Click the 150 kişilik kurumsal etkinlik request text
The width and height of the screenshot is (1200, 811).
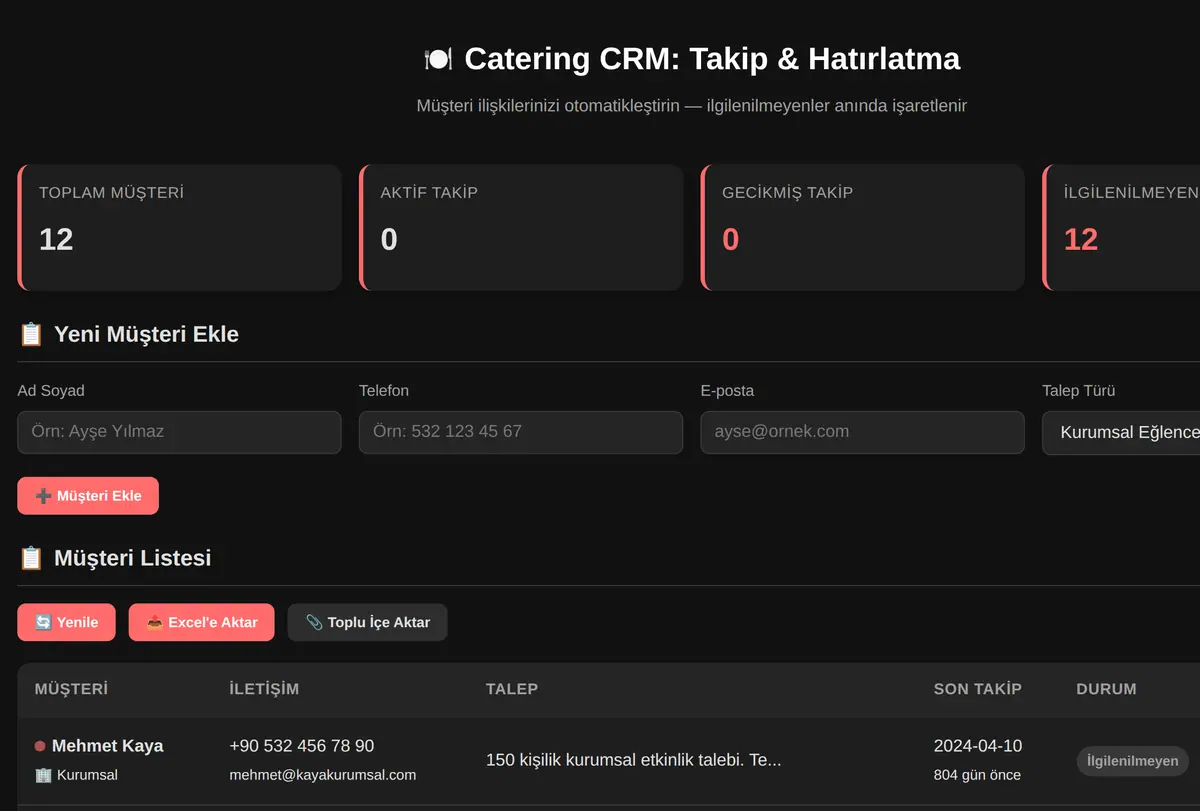pyautogui.click(x=634, y=760)
